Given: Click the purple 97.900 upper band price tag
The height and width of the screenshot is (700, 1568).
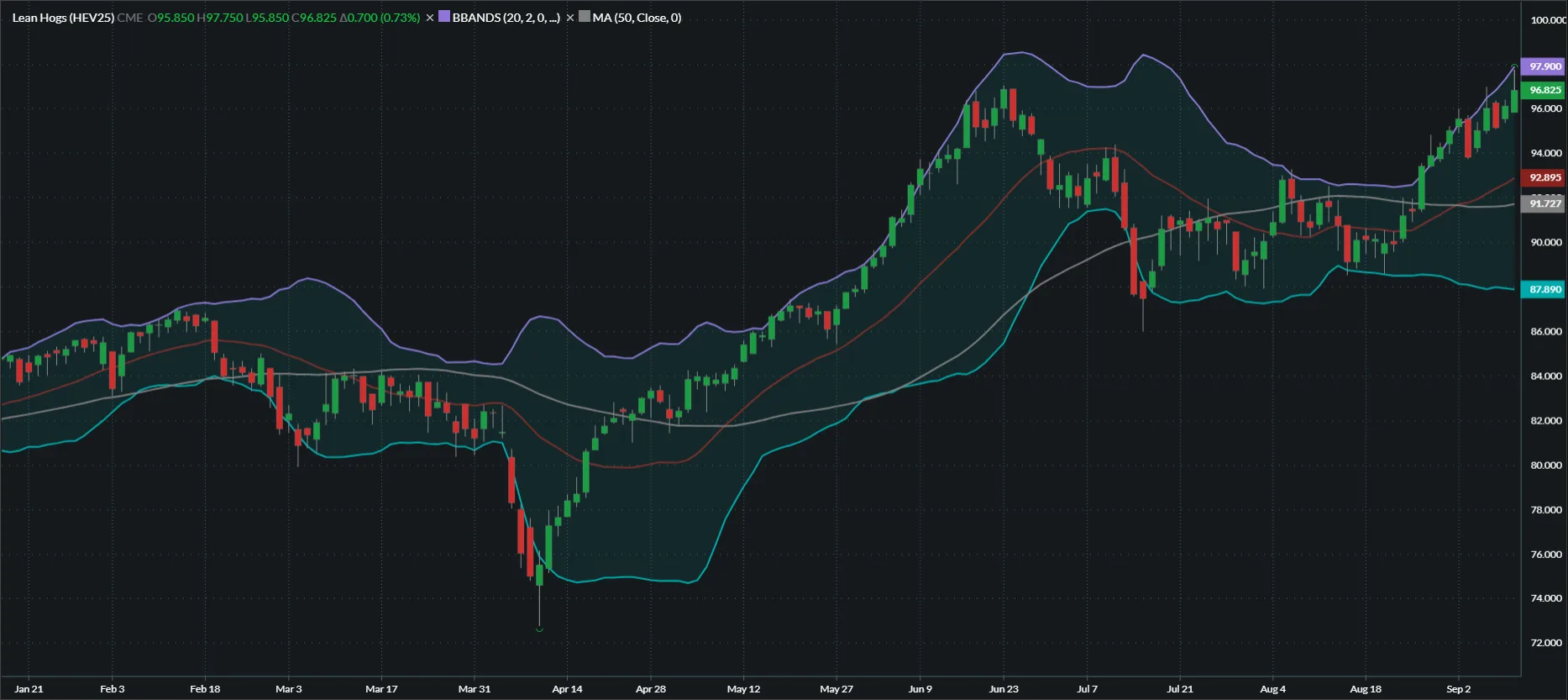Looking at the screenshot, I should 1544,66.
